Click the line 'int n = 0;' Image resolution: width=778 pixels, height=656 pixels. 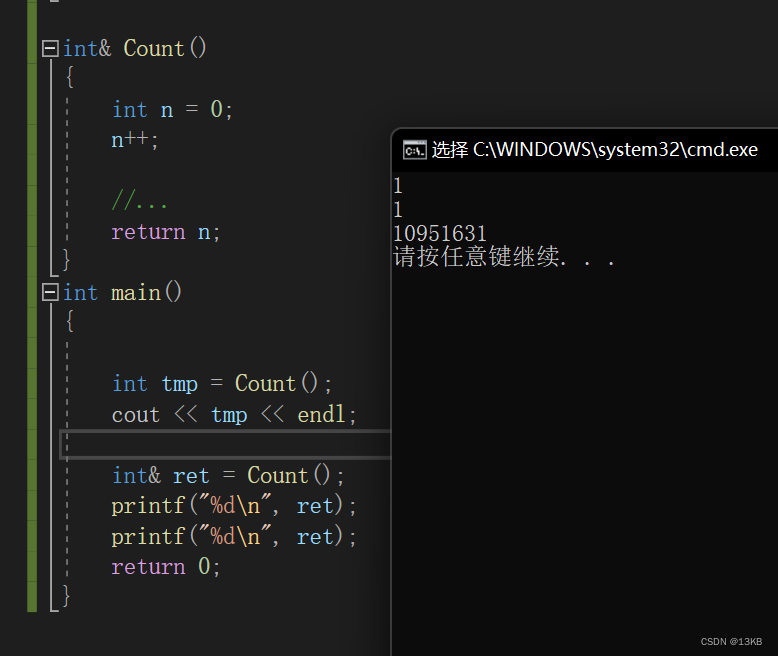172,110
